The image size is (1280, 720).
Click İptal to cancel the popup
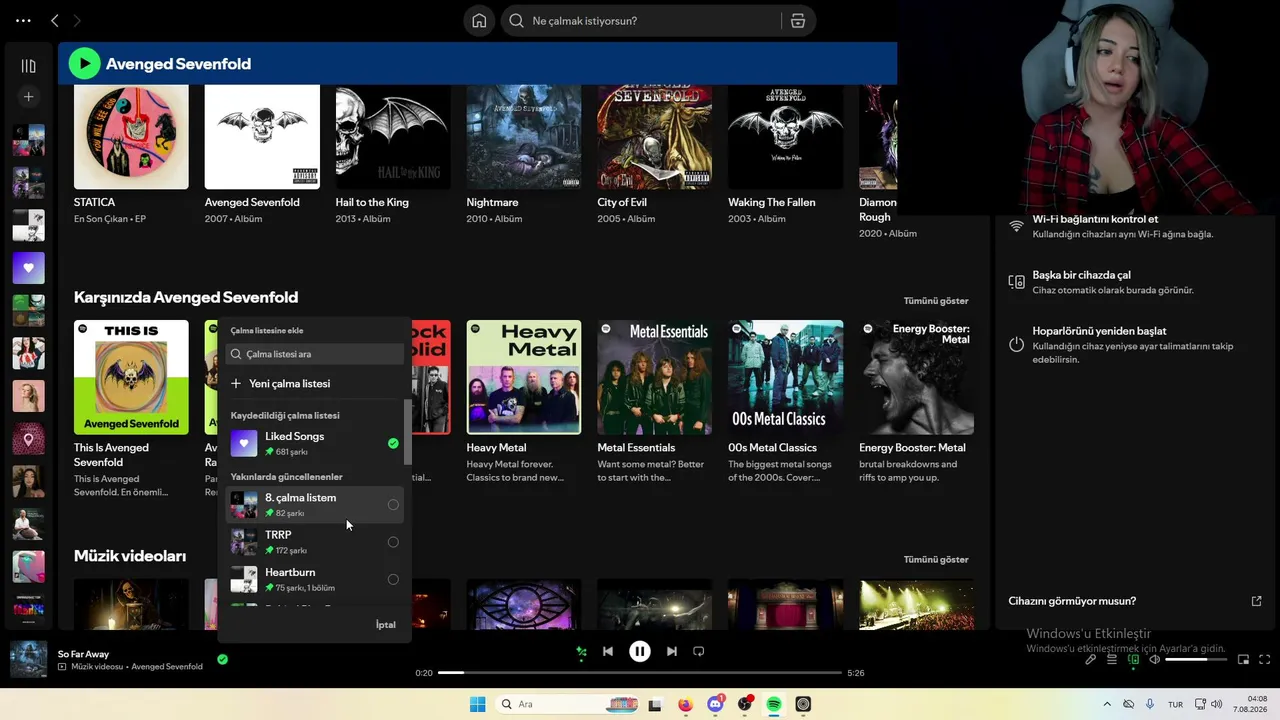tap(386, 625)
